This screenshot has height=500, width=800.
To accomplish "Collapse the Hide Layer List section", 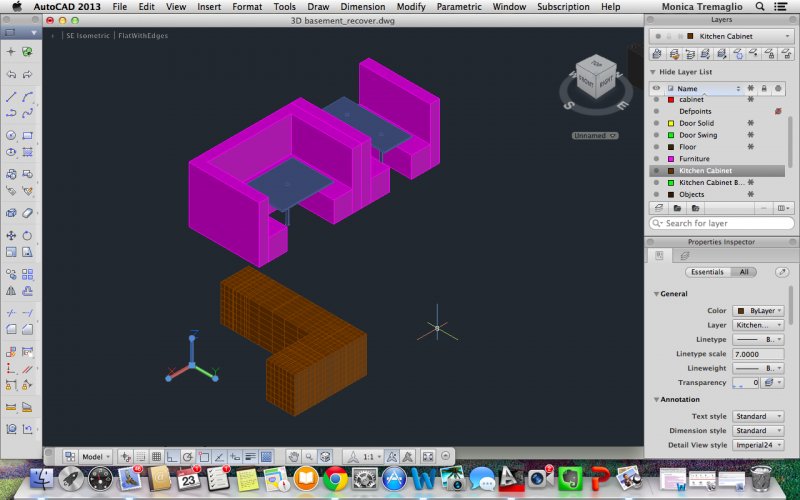I will pyautogui.click(x=653, y=72).
